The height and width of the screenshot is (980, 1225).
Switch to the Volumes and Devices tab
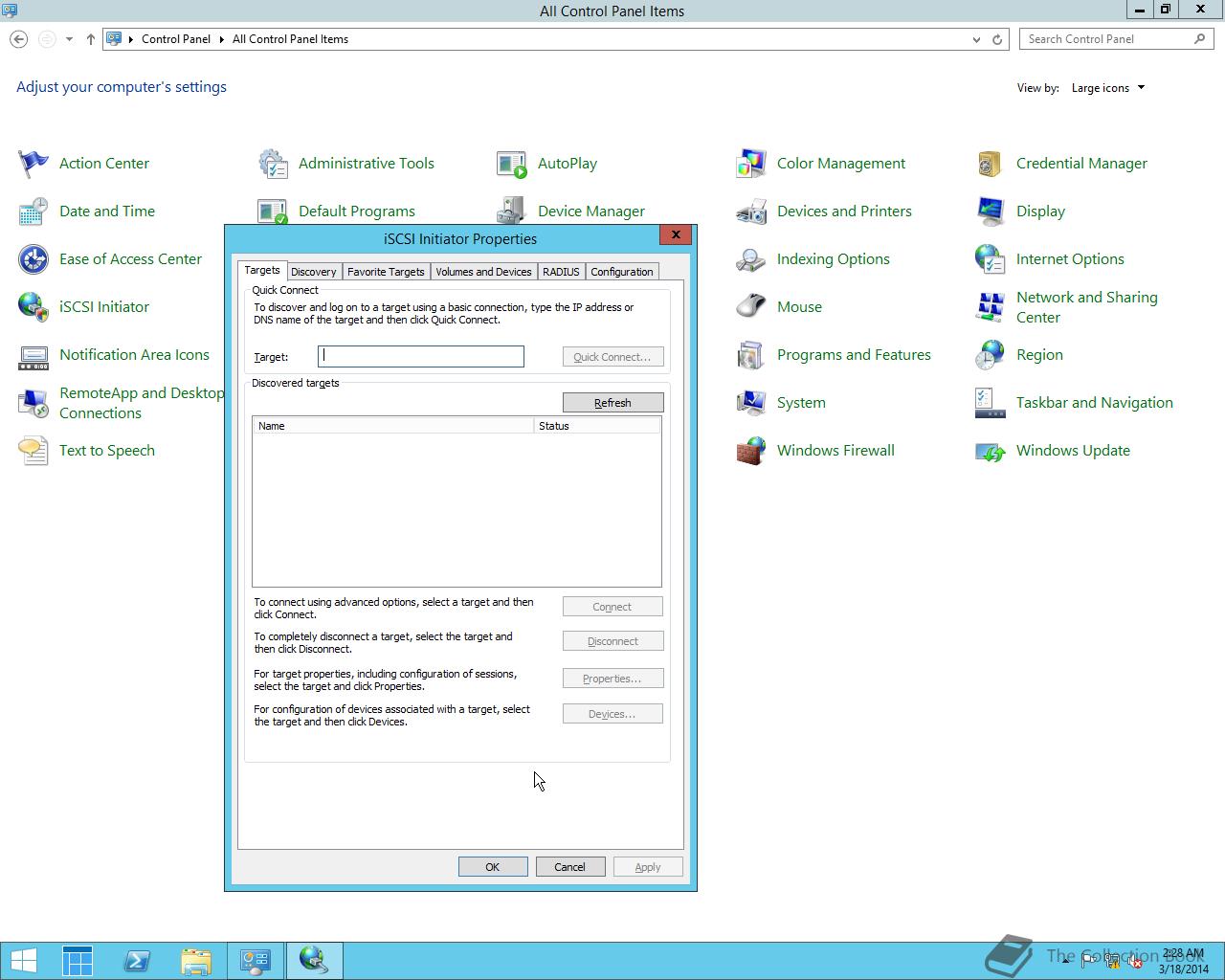pos(483,272)
